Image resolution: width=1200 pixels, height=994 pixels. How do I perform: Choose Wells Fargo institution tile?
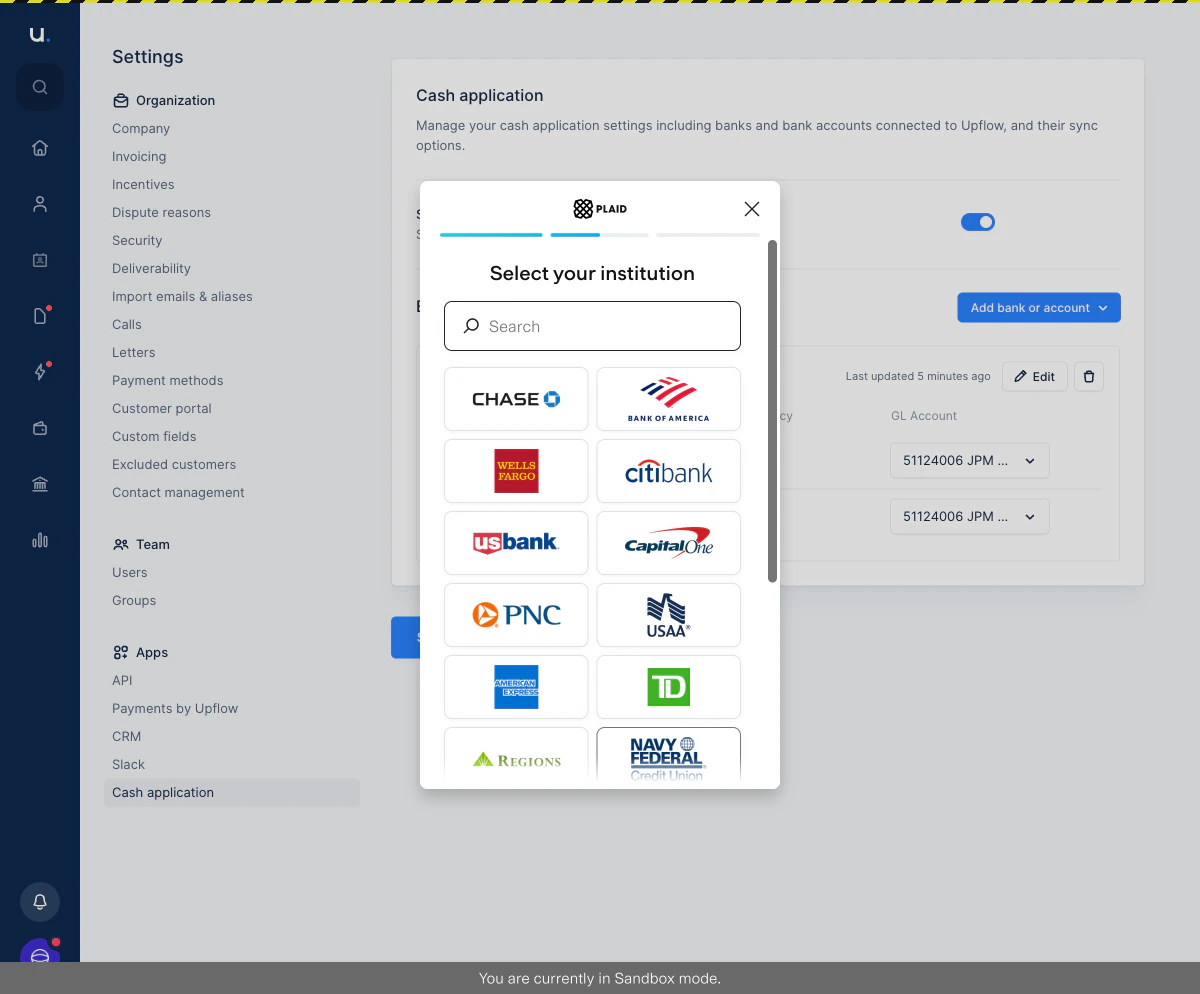coord(516,471)
